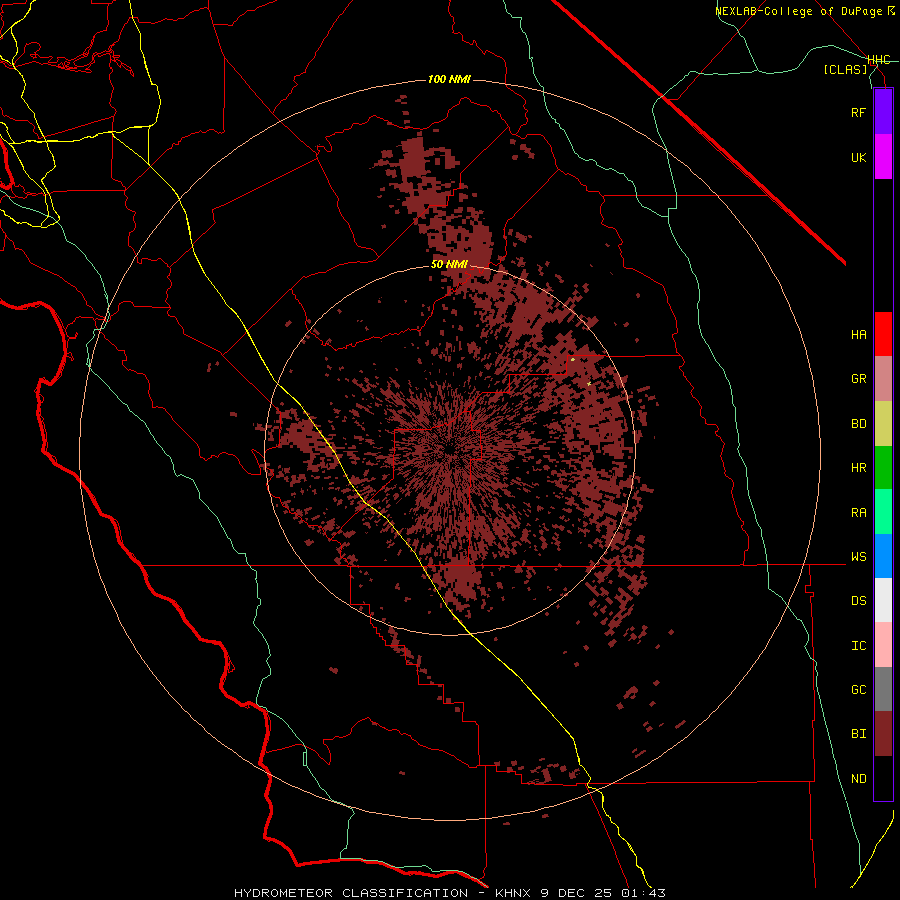Click the HR legend label
900x900 pixels.
click(x=858, y=468)
